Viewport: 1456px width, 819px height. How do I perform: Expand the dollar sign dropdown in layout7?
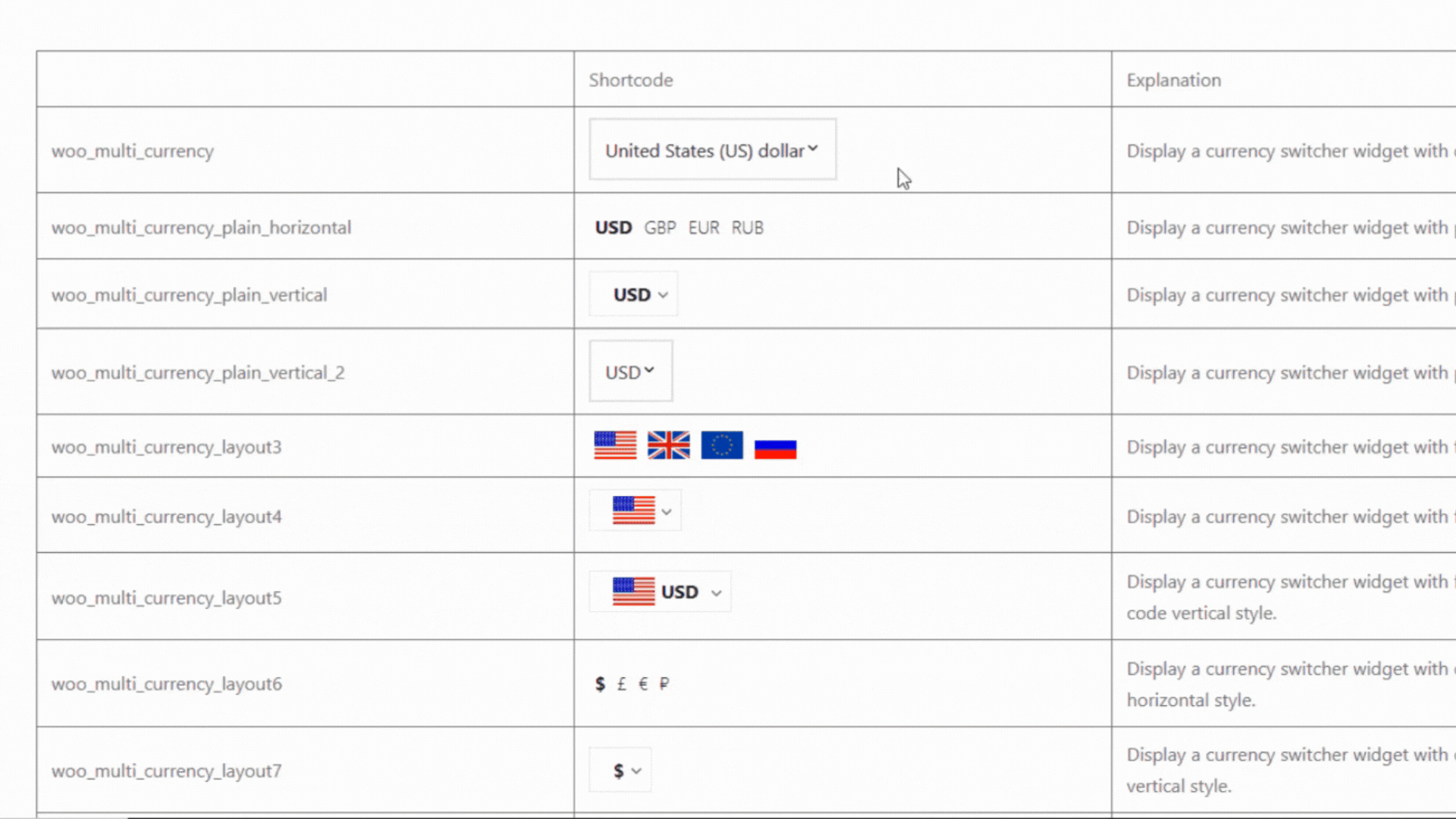coord(620,771)
